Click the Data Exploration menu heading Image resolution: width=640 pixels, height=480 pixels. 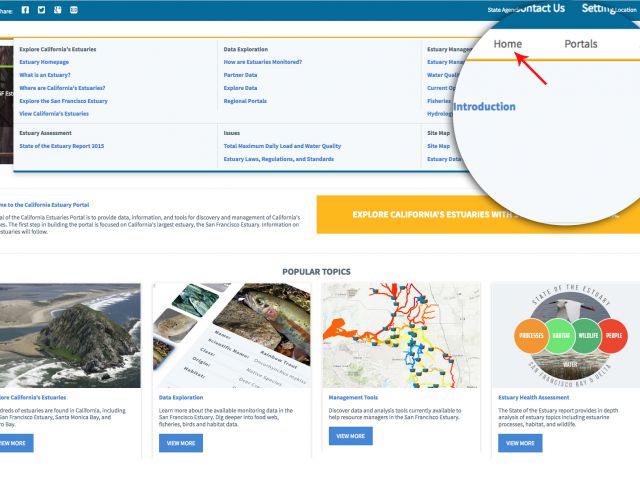click(246, 49)
